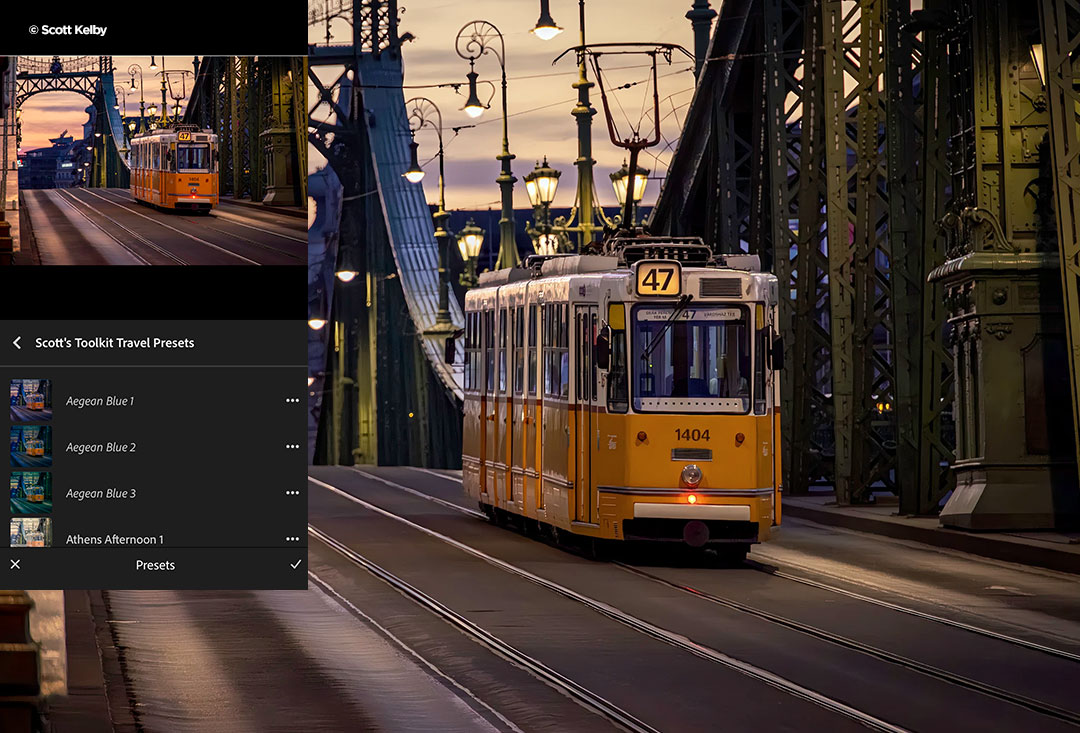
Task: Select the Aegean Blue 2 preset label
Action: pos(101,447)
